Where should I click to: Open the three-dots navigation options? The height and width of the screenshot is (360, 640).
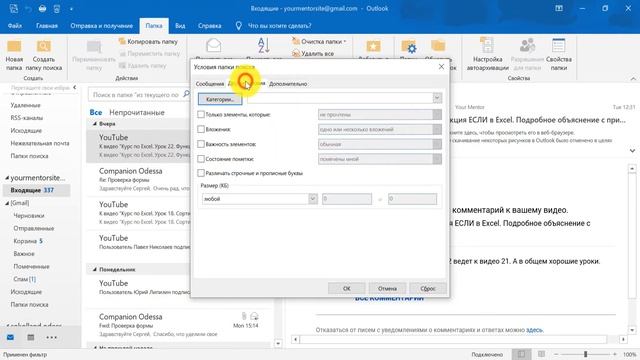click(x=51, y=338)
